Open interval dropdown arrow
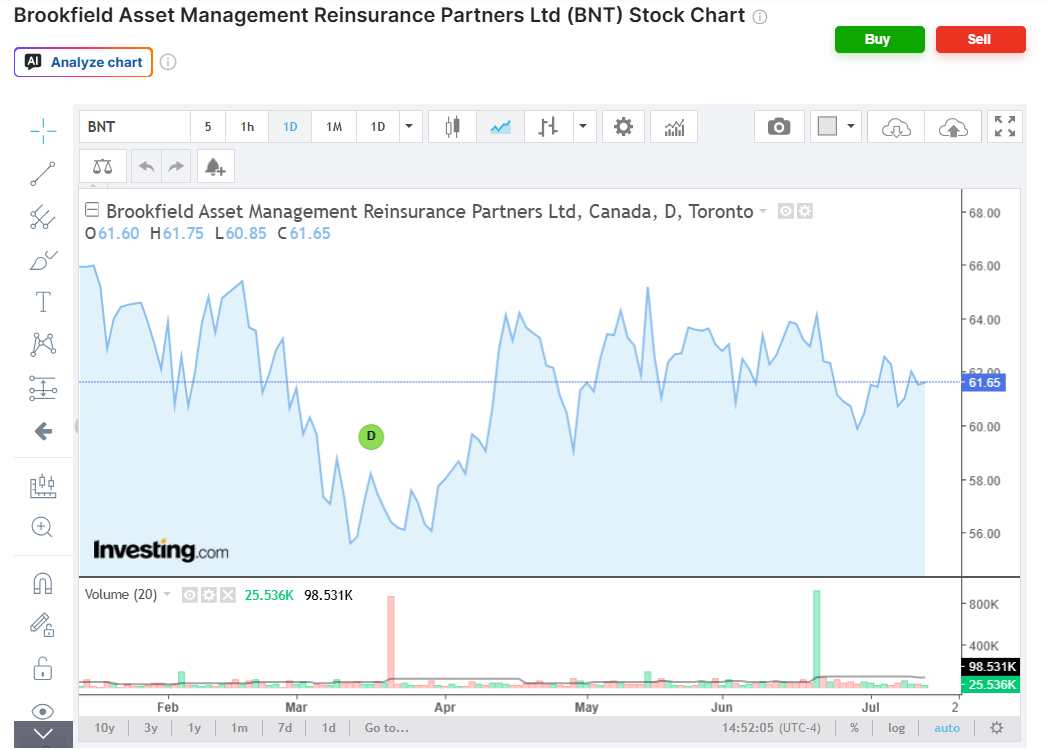Viewport: 1047px width, 750px height. (410, 127)
